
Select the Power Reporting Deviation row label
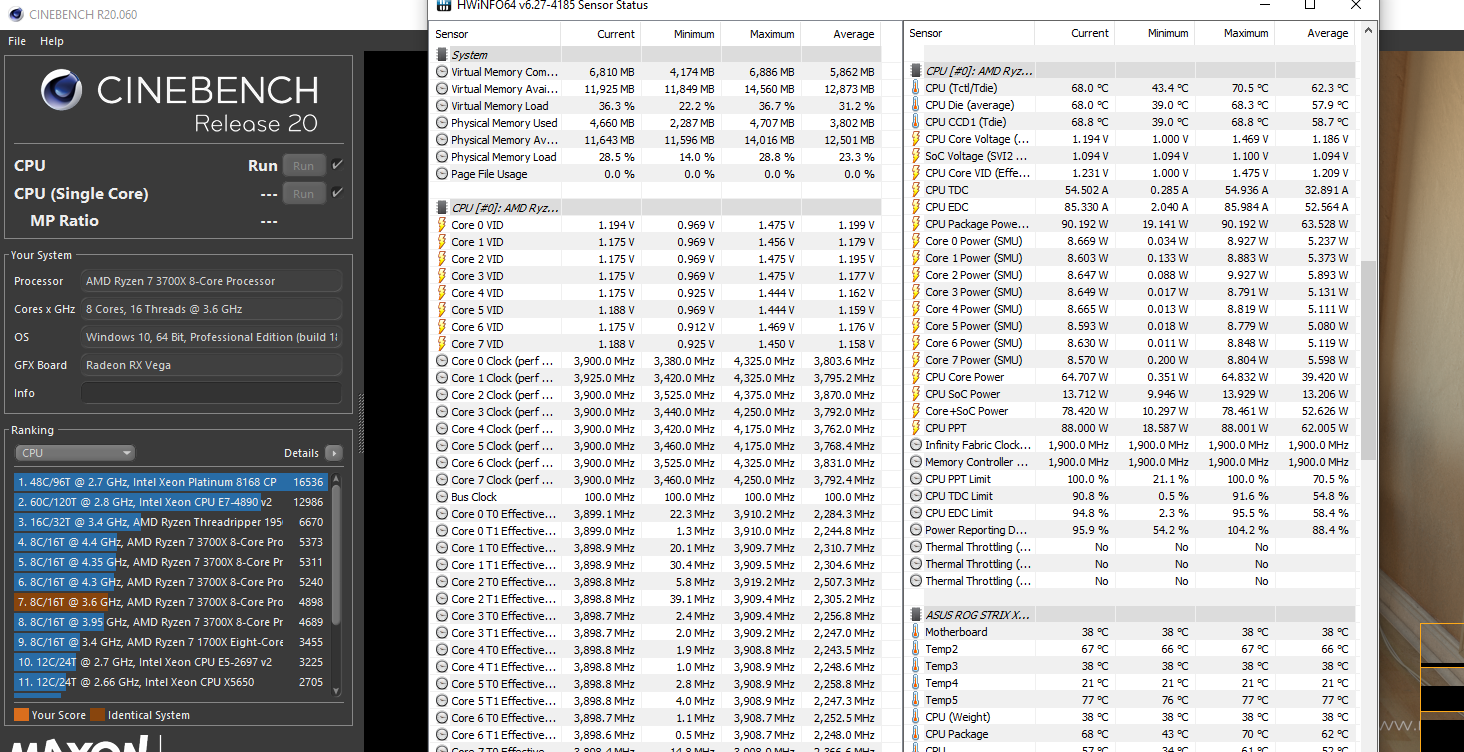tap(976, 530)
